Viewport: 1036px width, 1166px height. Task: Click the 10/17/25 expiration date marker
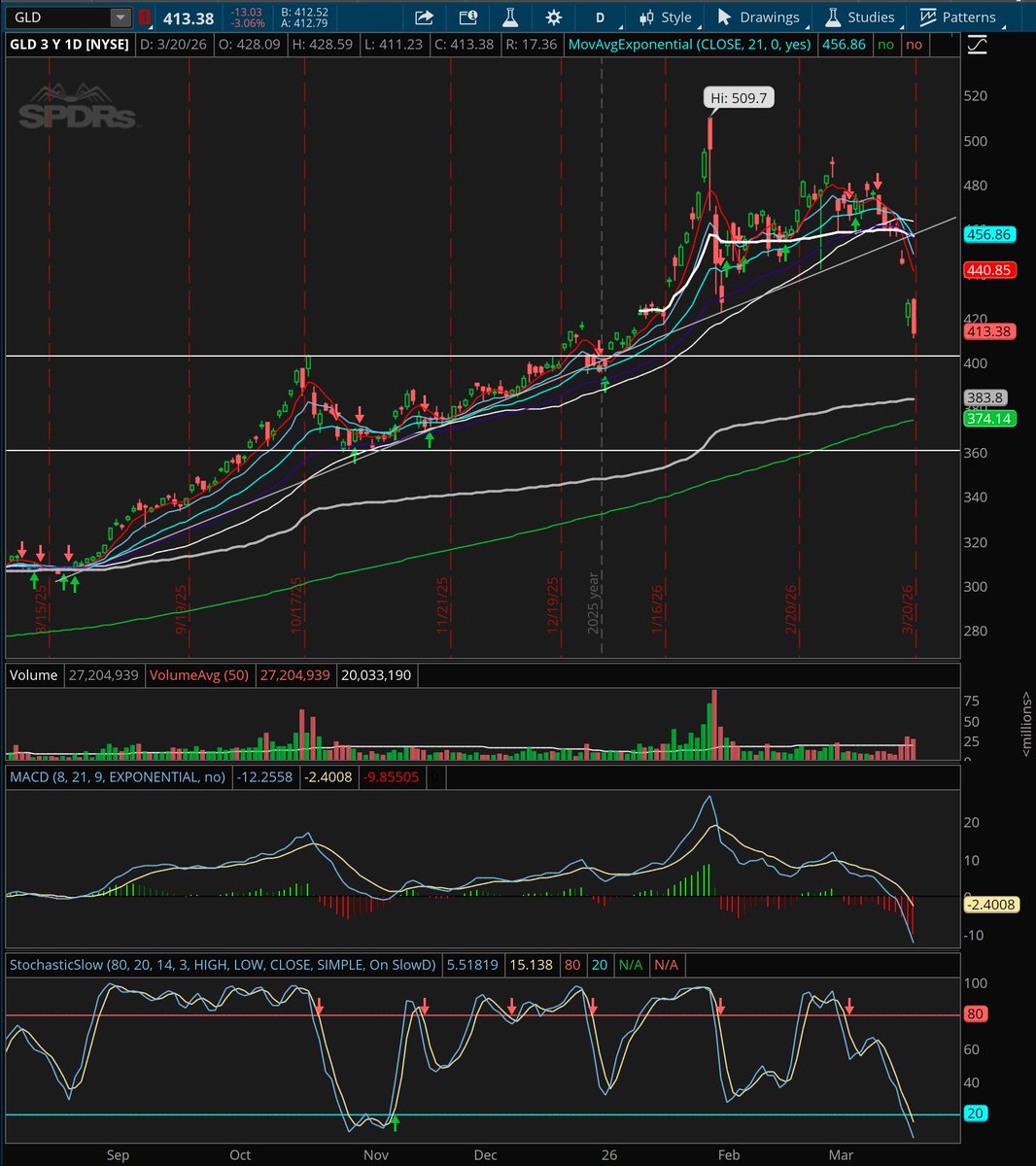point(295,606)
